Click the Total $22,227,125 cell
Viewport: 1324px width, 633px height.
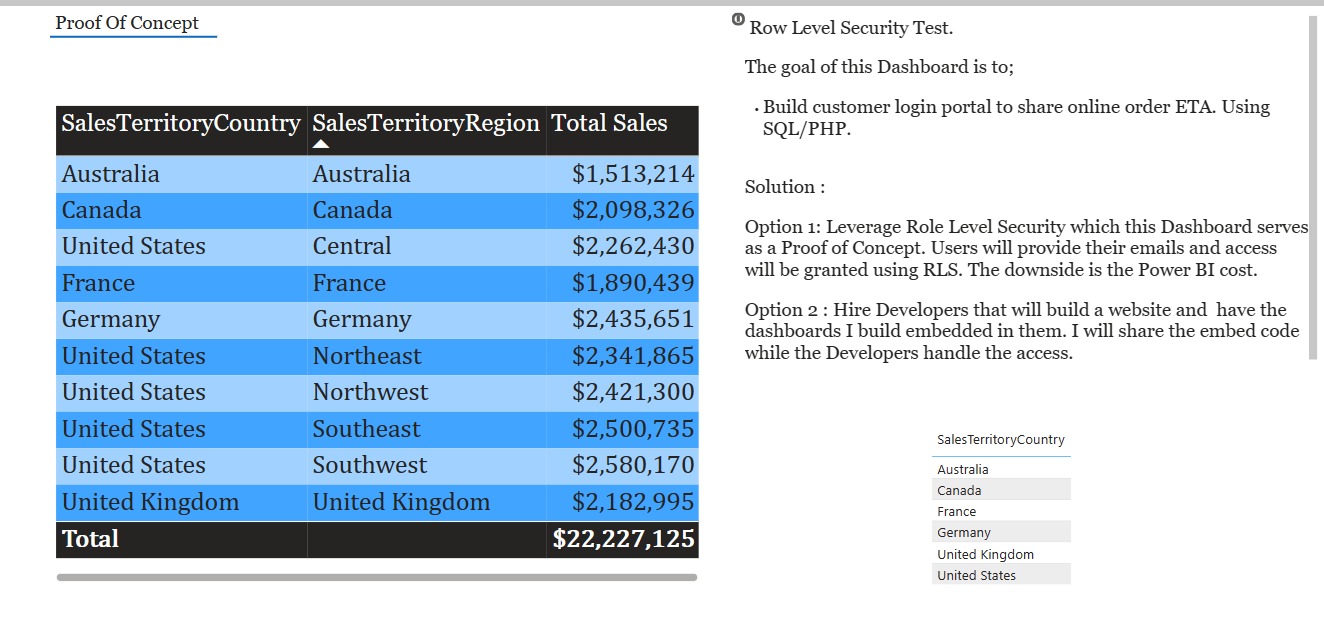pyautogui.click(x=624, y=539)
